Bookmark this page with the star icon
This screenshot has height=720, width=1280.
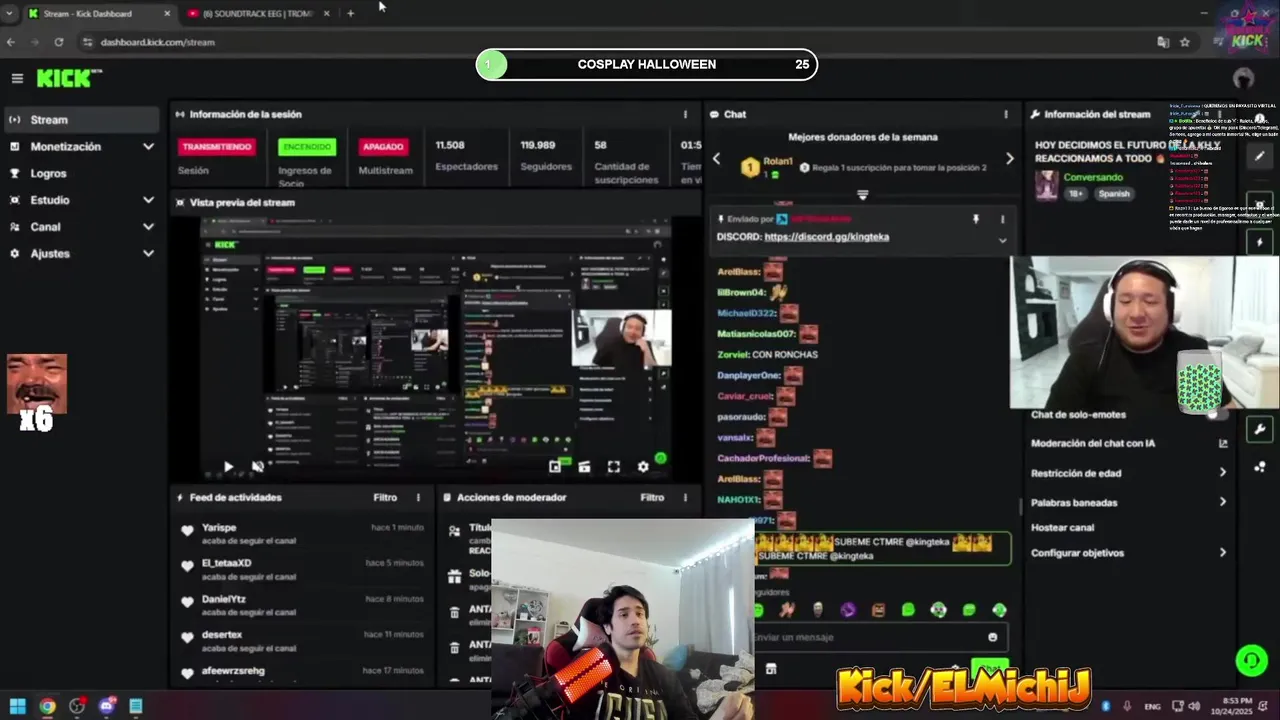point(1185,42)
